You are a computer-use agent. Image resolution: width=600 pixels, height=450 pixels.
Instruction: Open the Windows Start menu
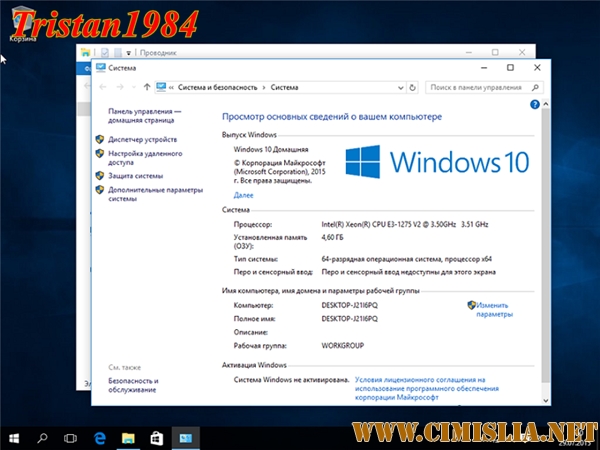[x=14, y=438]
